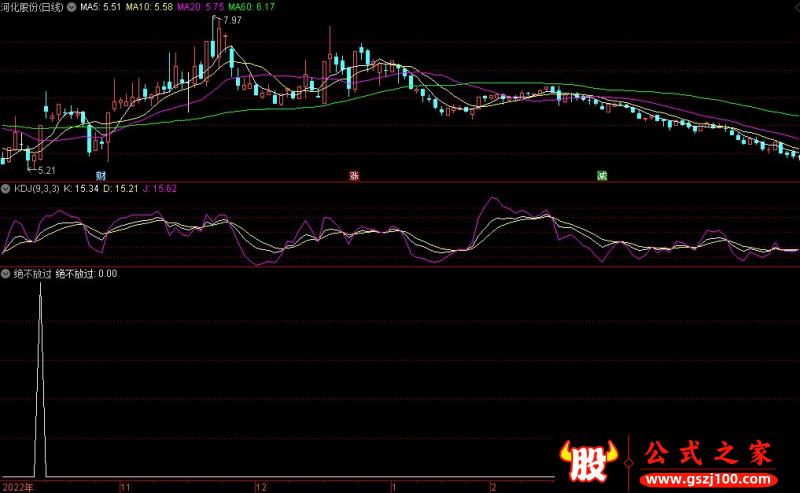Screen dimensions: 800x493
Task: Click the 河化股份(日线) stock title
Action: click(32, 6)
